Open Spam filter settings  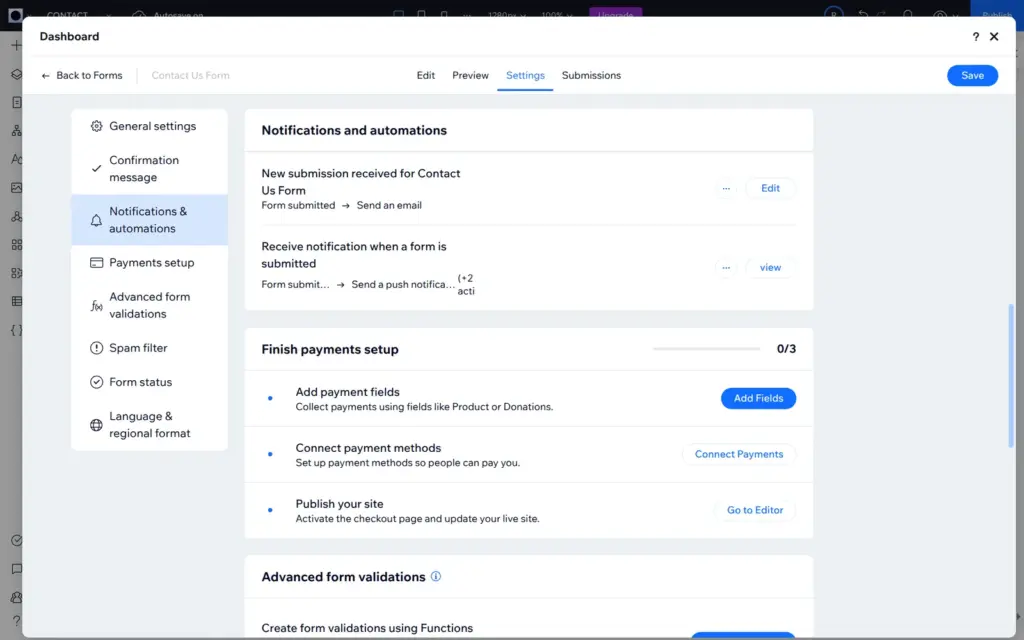coord(150,348)
